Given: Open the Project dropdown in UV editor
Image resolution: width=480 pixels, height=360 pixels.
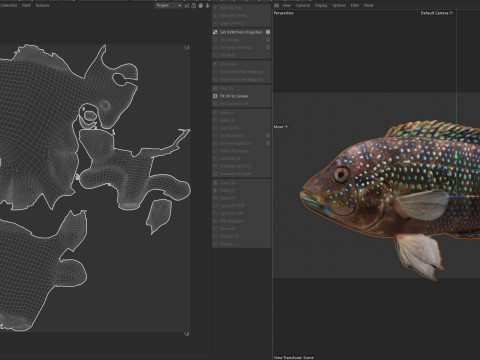Looking at the screenshot, I should [x=168, y=5].
